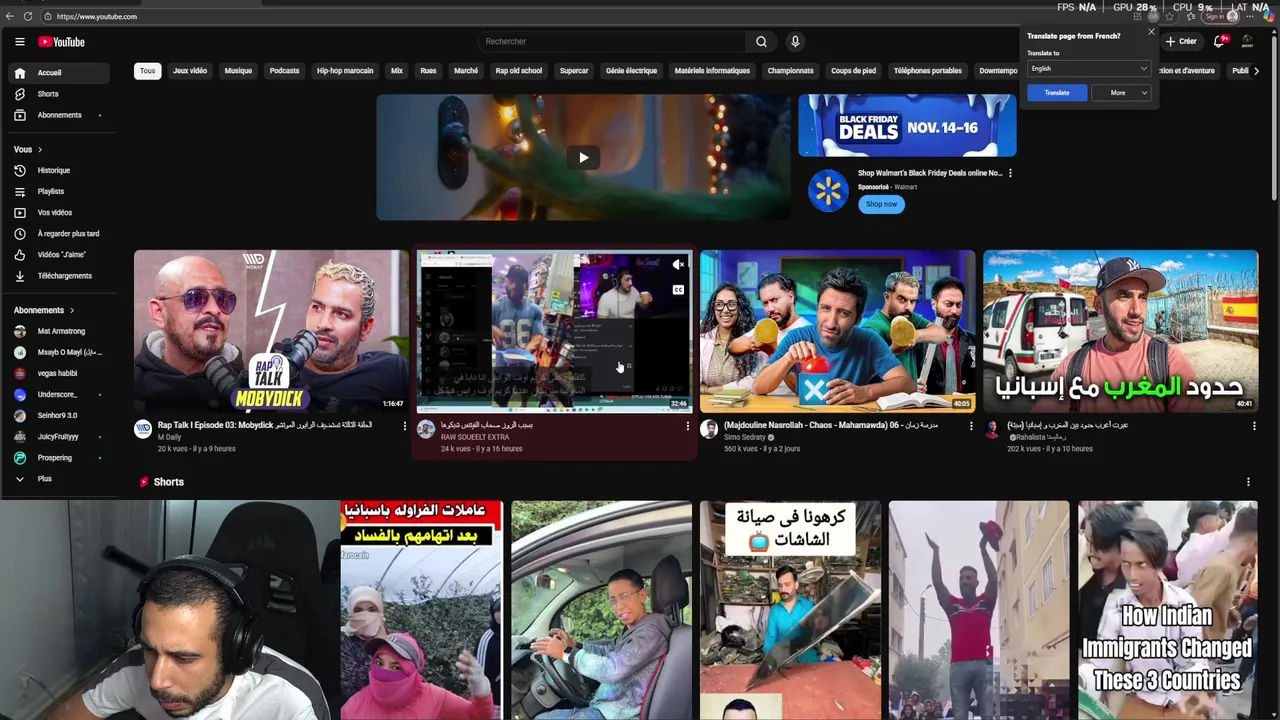Expand the Abonnements section heading
Image resolution: width=1280 pixels, height=720 pixels.
point(44,310)
